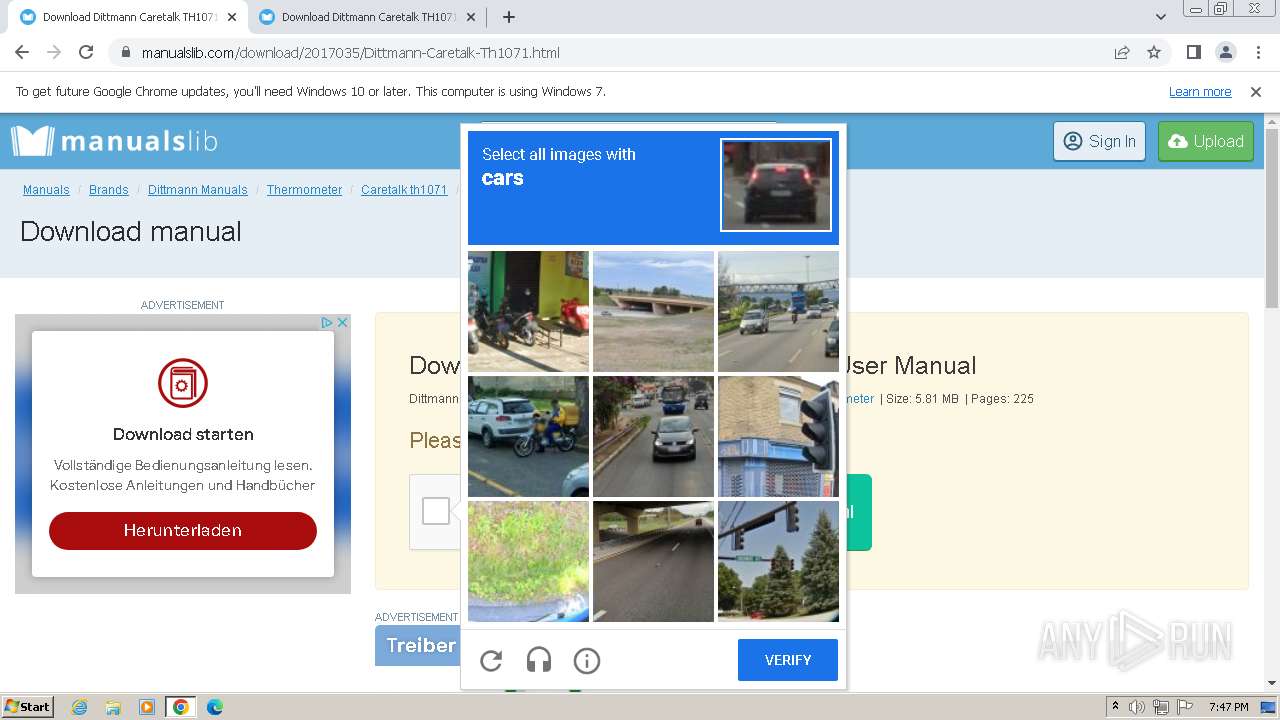Close the second browser tab

[x=471, y=17]
